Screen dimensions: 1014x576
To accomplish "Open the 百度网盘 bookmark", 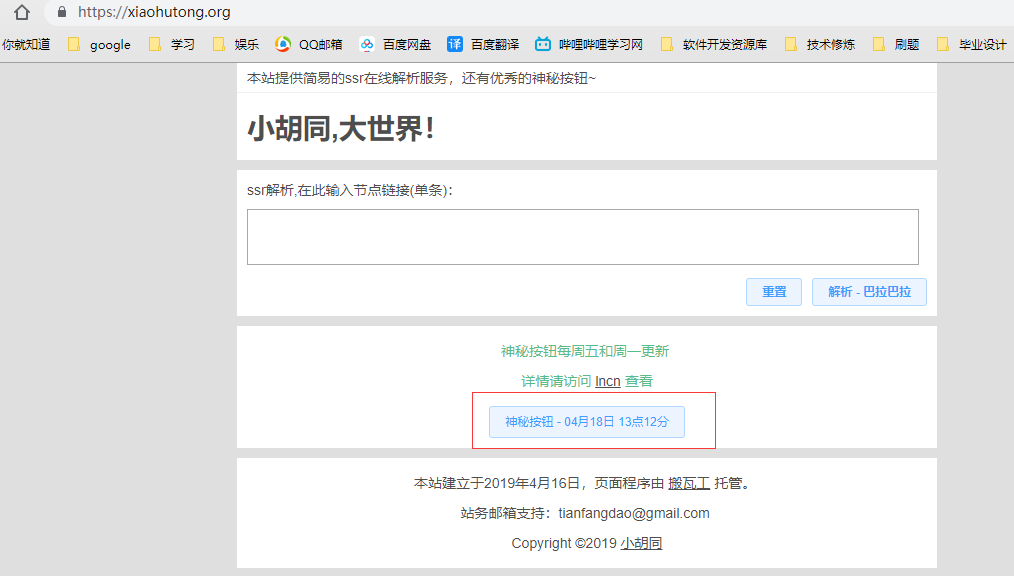I will tap(395, 44).
